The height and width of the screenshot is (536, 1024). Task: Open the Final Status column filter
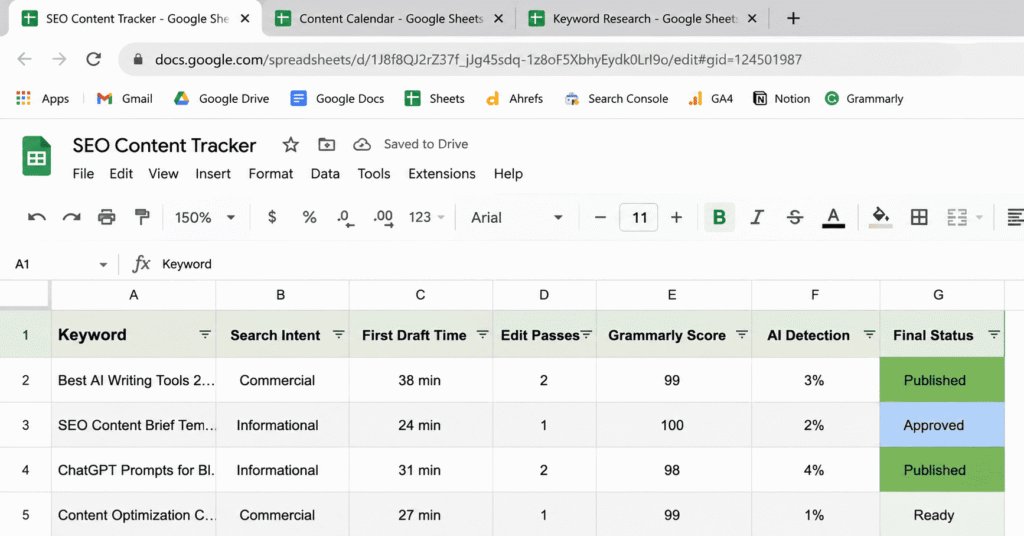pos(993,334)
